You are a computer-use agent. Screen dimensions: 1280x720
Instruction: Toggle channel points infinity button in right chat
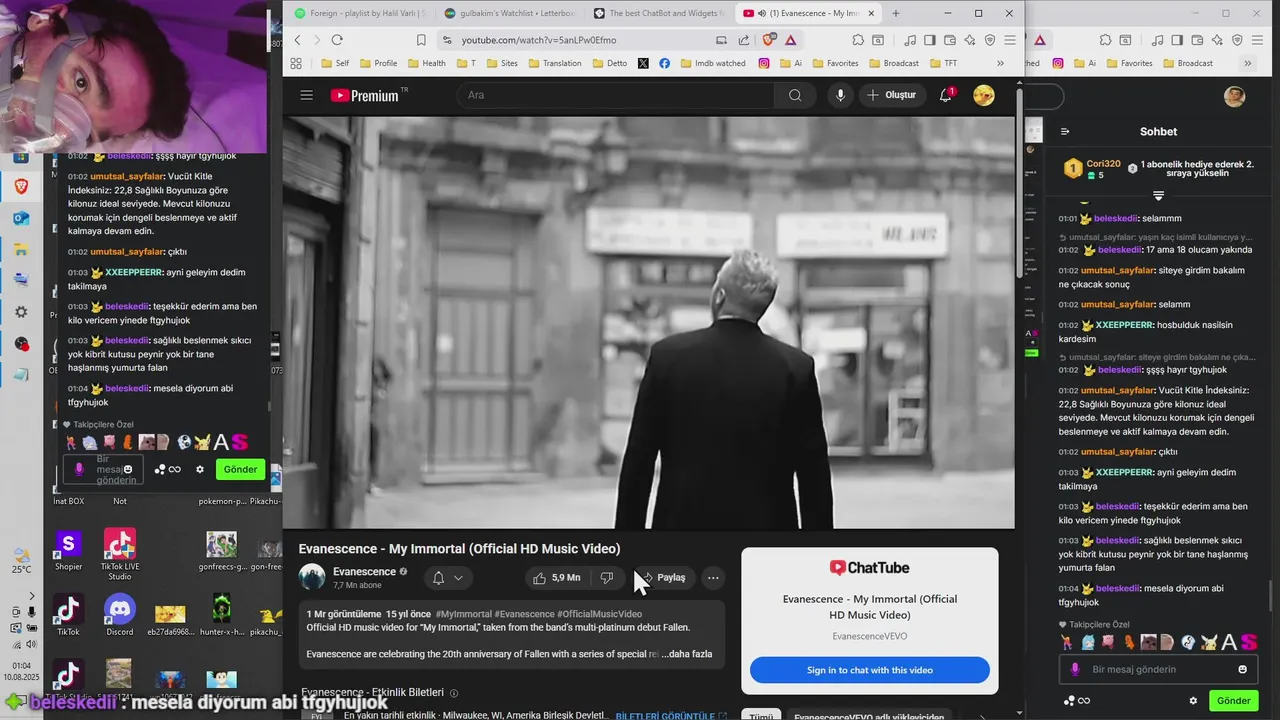point(1077,701)
